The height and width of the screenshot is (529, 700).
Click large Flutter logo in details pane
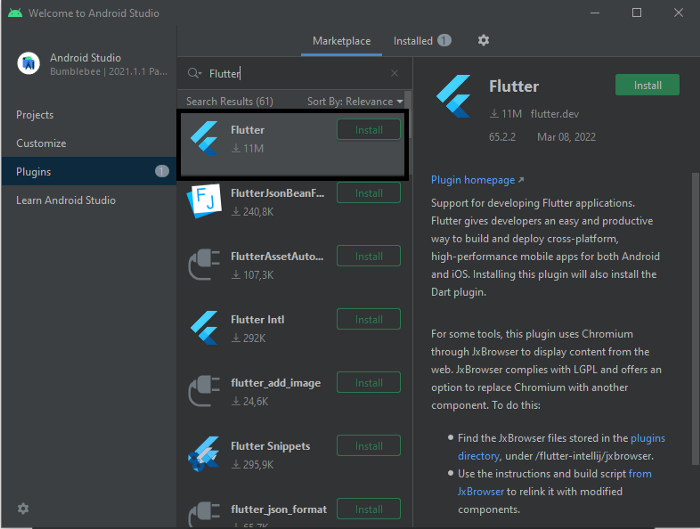454,96
